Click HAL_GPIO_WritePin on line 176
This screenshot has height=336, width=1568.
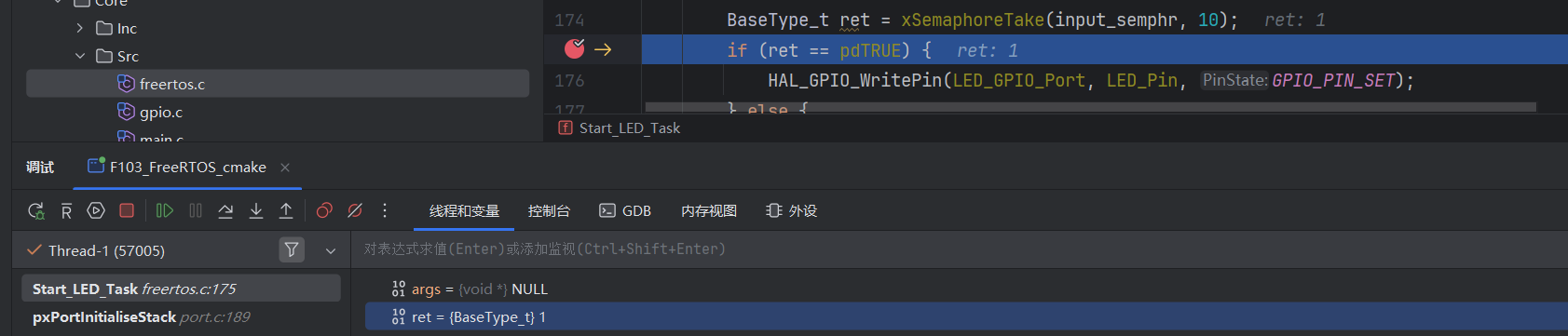click(855, 81)
